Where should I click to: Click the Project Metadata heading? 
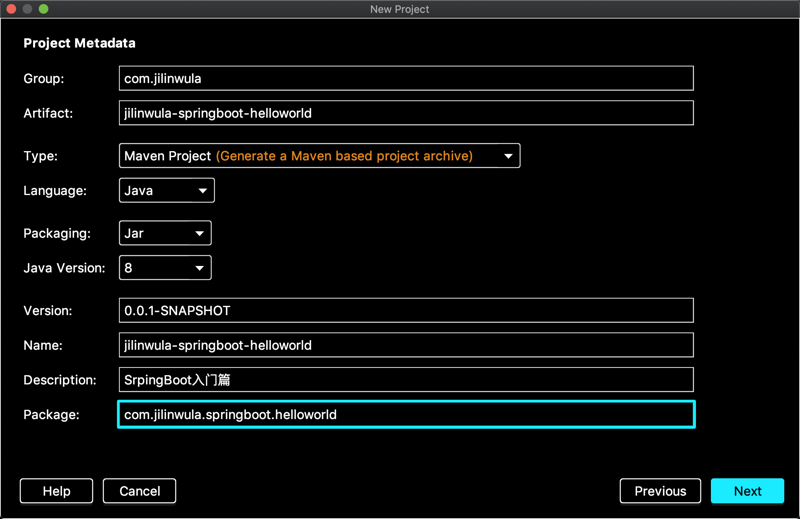click(x=79, y=44)
